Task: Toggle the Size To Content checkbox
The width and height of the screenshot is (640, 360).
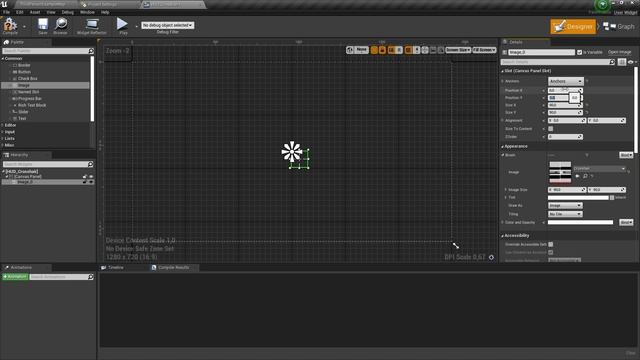Action: point(551,129)
